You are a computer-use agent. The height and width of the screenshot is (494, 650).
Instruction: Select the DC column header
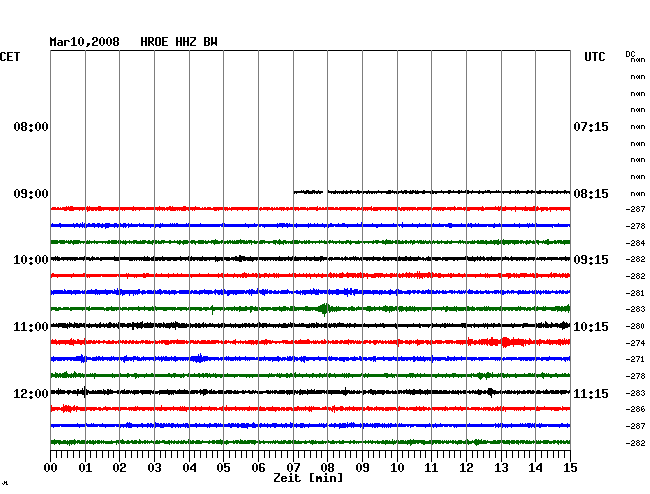coord(630,54)
